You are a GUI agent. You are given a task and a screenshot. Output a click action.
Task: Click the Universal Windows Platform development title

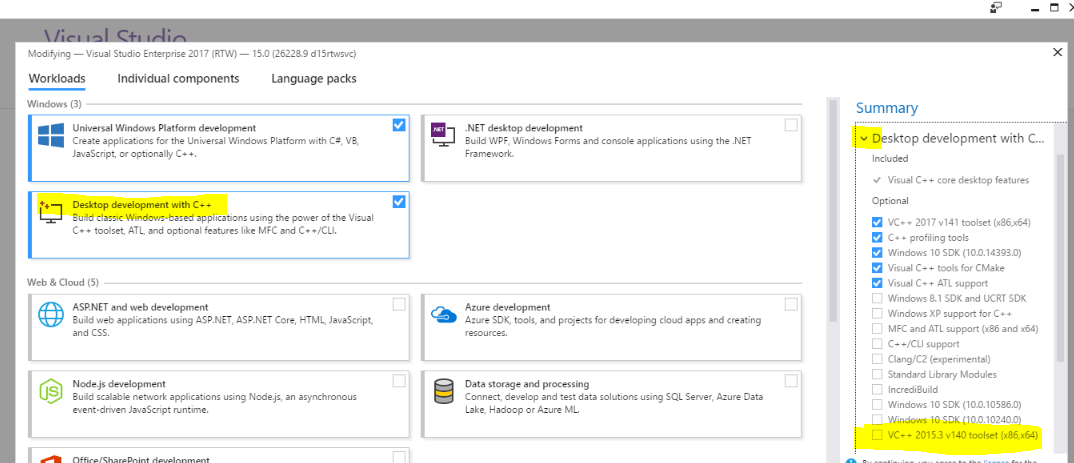pos(164,128)
